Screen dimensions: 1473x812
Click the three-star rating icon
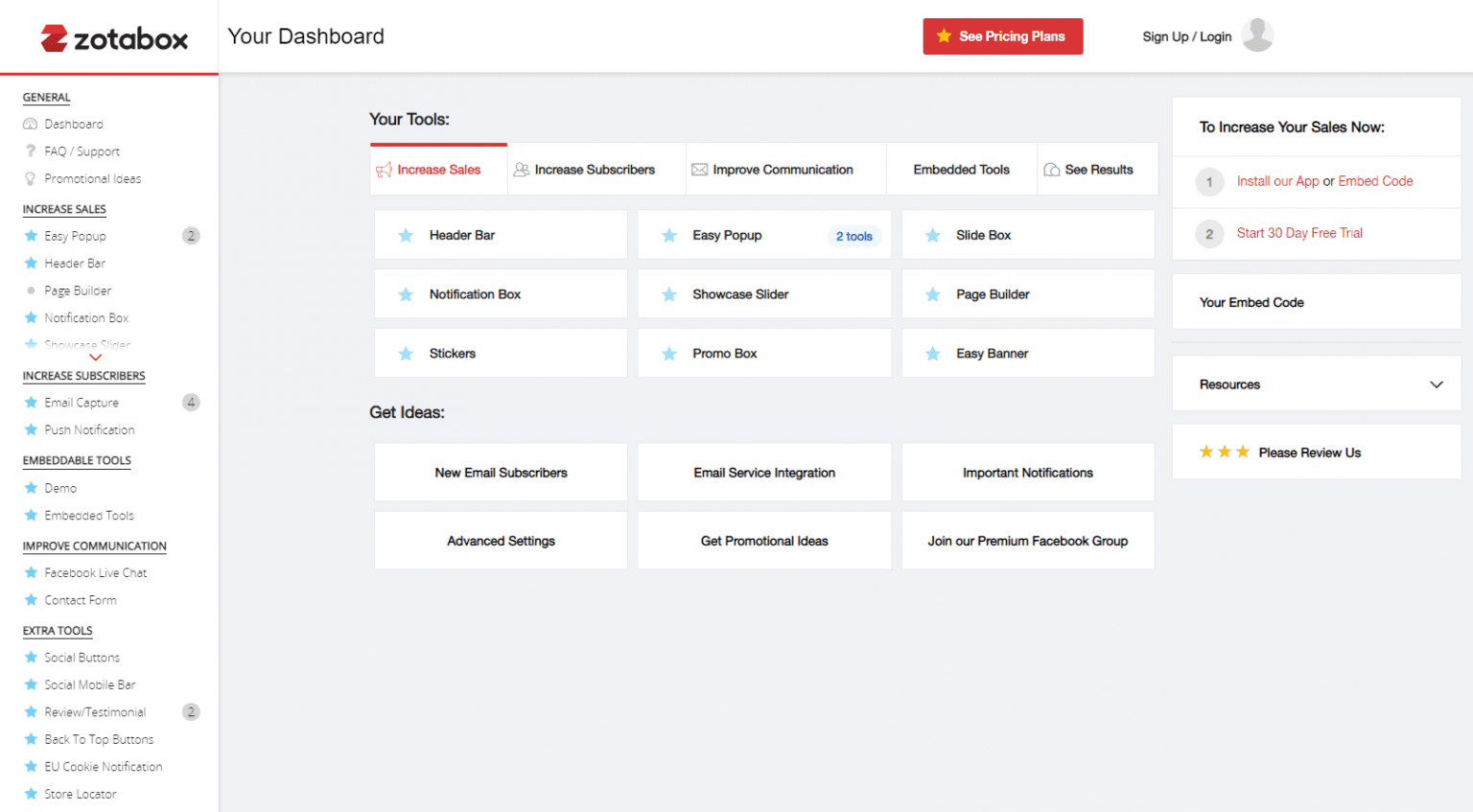click(1224, 452)
